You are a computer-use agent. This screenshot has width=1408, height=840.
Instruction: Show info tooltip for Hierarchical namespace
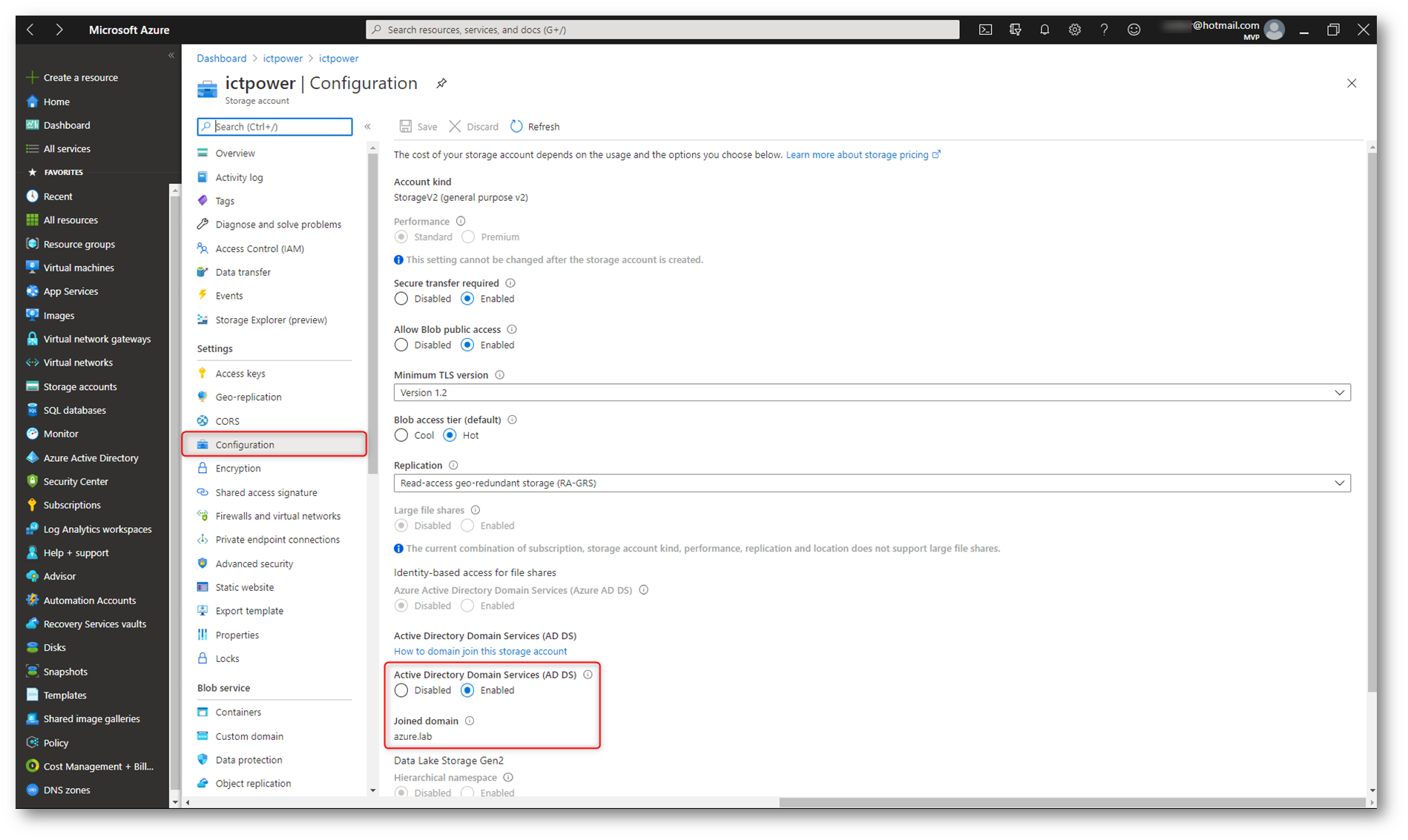coord(508,777)
